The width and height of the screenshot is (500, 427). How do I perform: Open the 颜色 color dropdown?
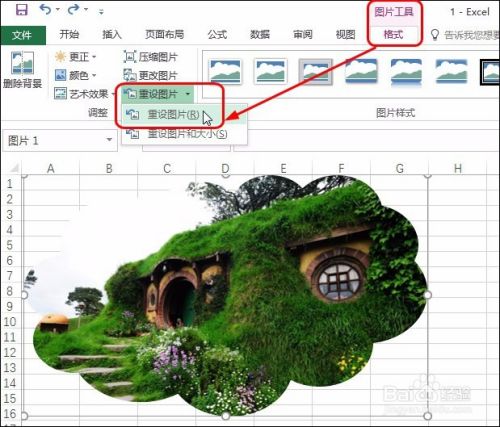(76, 75)
